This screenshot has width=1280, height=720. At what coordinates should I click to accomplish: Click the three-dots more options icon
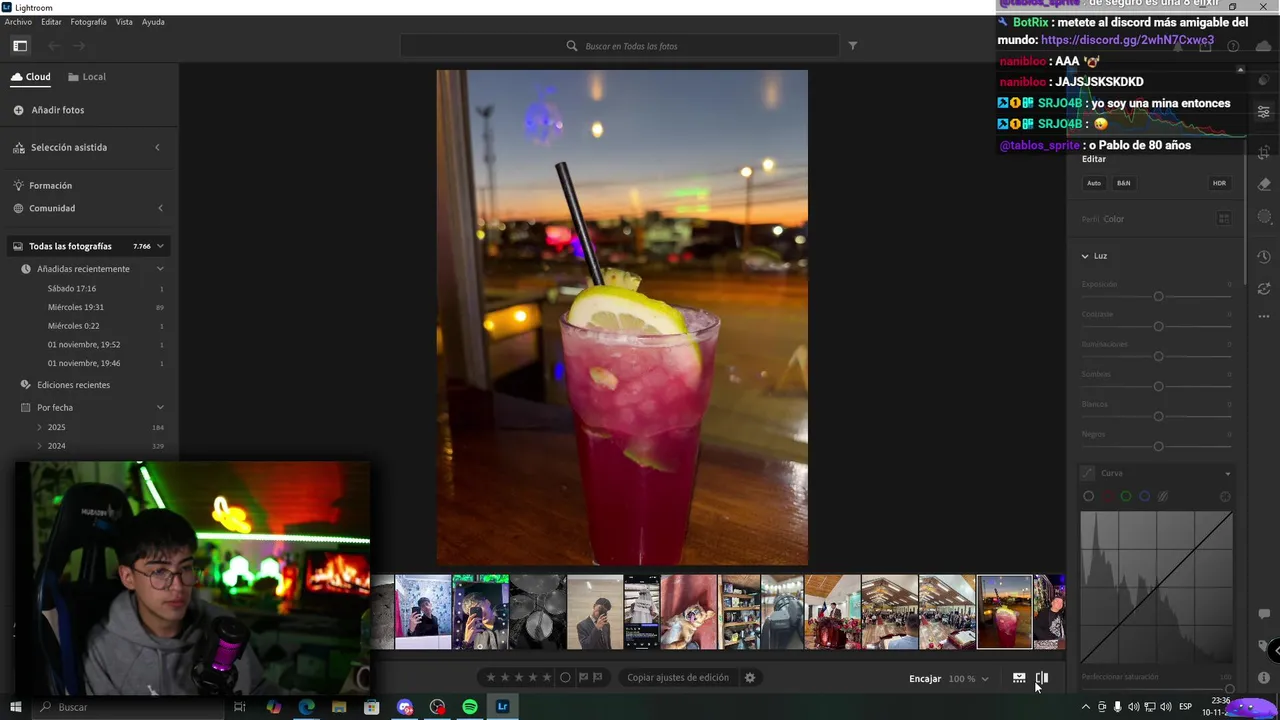click(1264, 316)
